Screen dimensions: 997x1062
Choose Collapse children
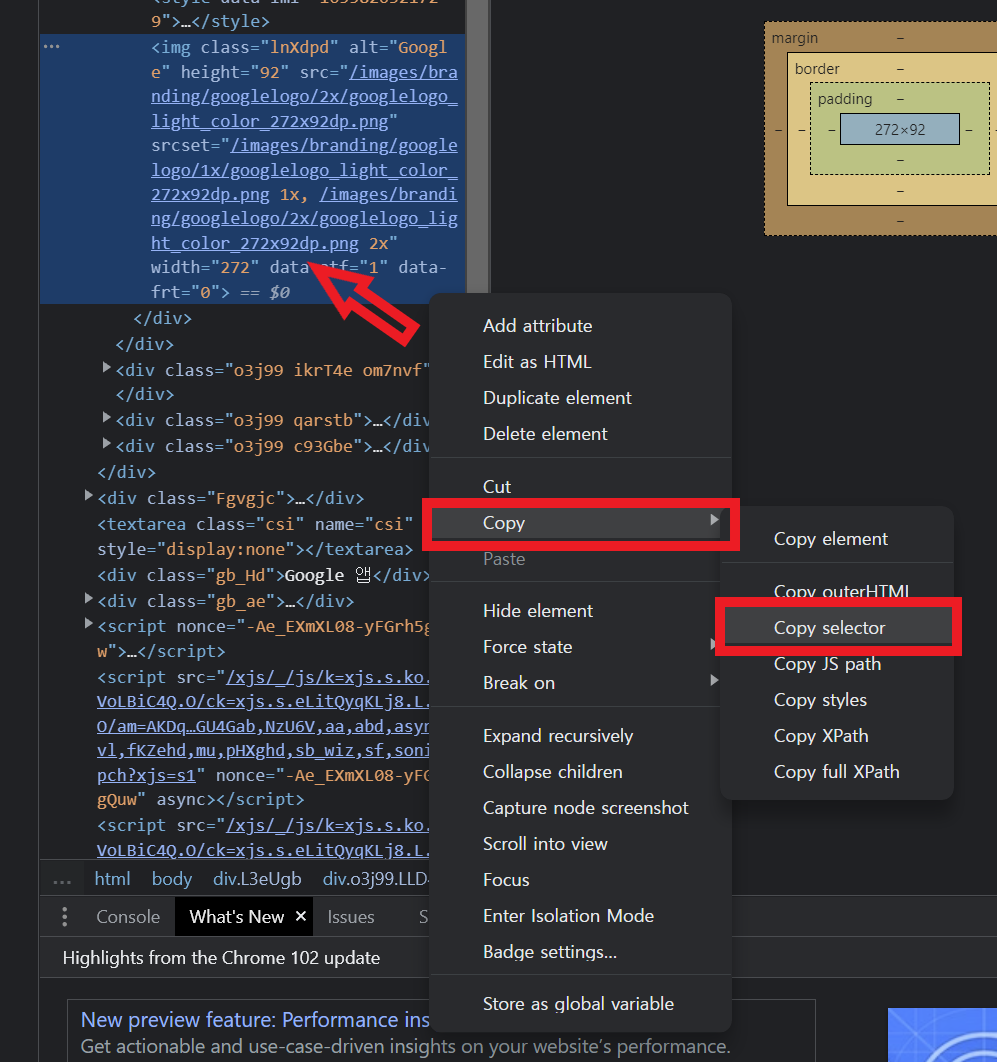552,771
